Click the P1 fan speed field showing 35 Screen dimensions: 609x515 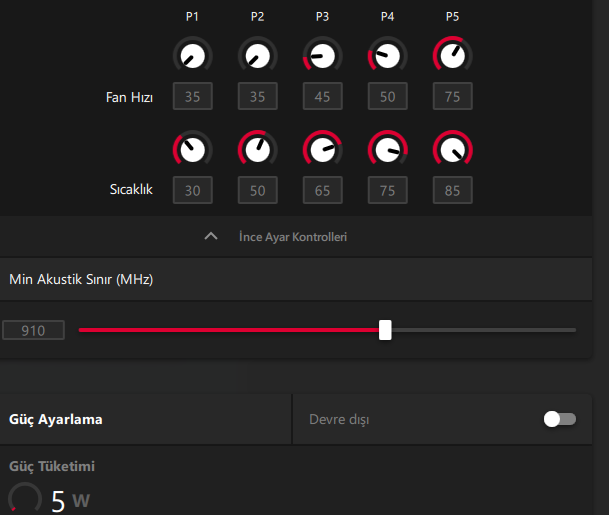193,97
